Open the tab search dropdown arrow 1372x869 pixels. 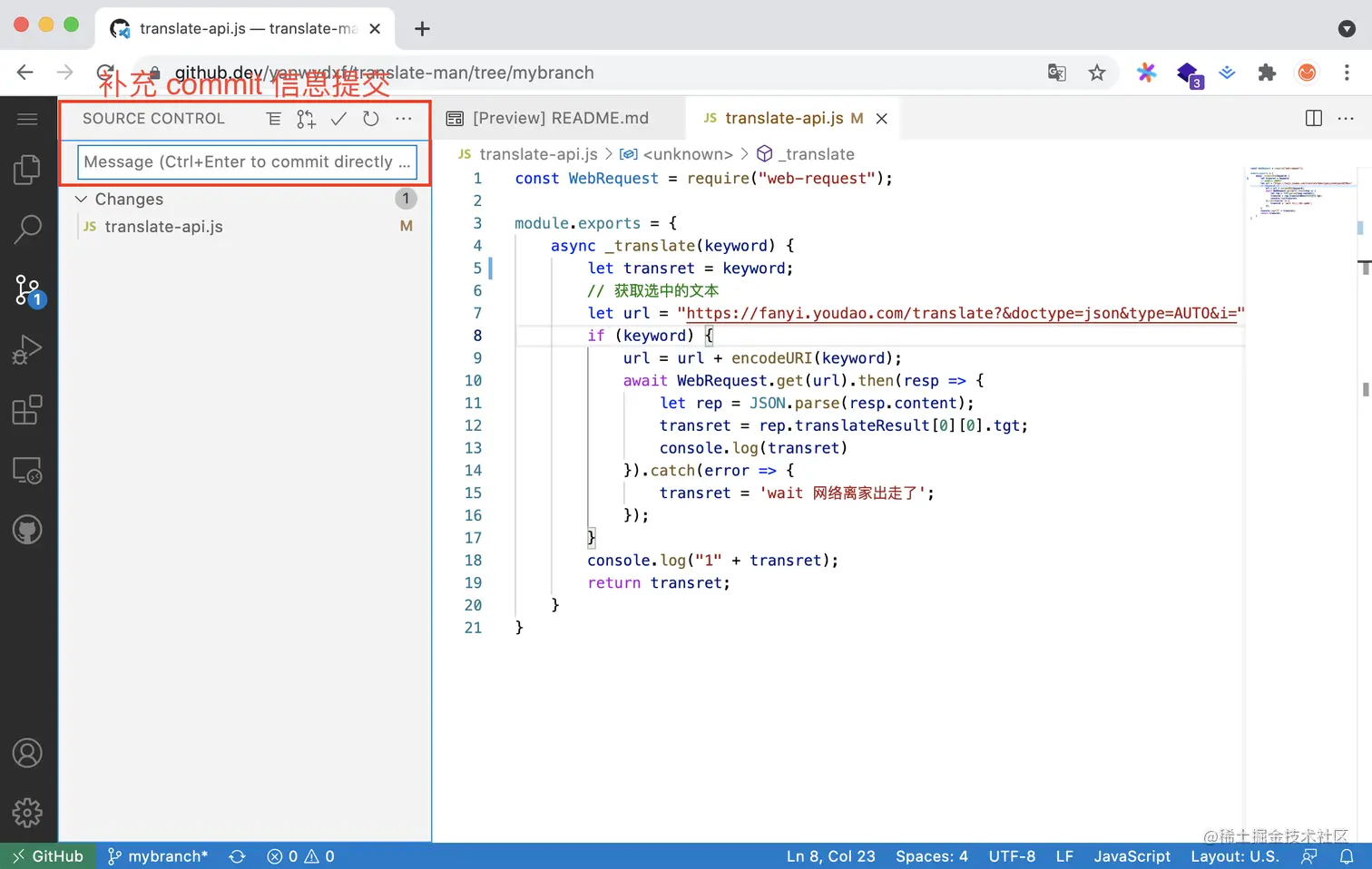tap(1347, 29)
